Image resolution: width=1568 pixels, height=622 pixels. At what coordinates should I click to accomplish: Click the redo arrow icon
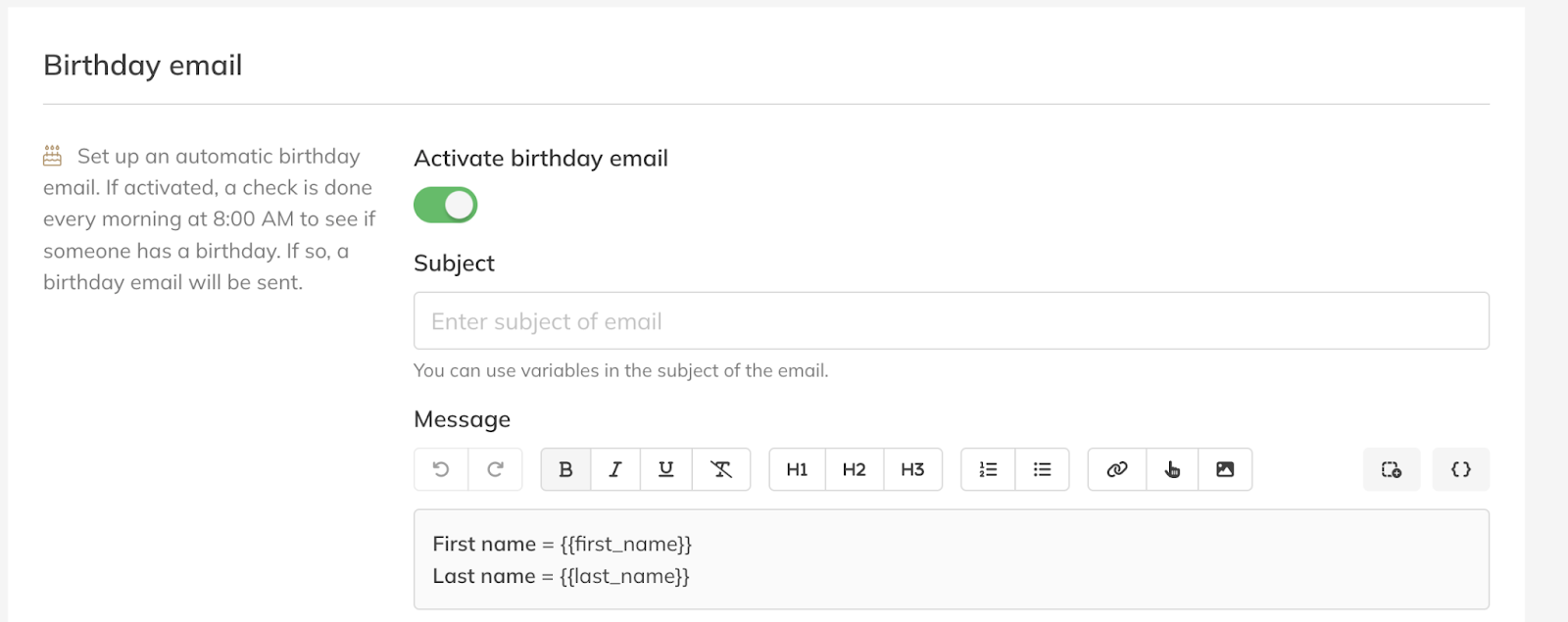pos(495,469)
